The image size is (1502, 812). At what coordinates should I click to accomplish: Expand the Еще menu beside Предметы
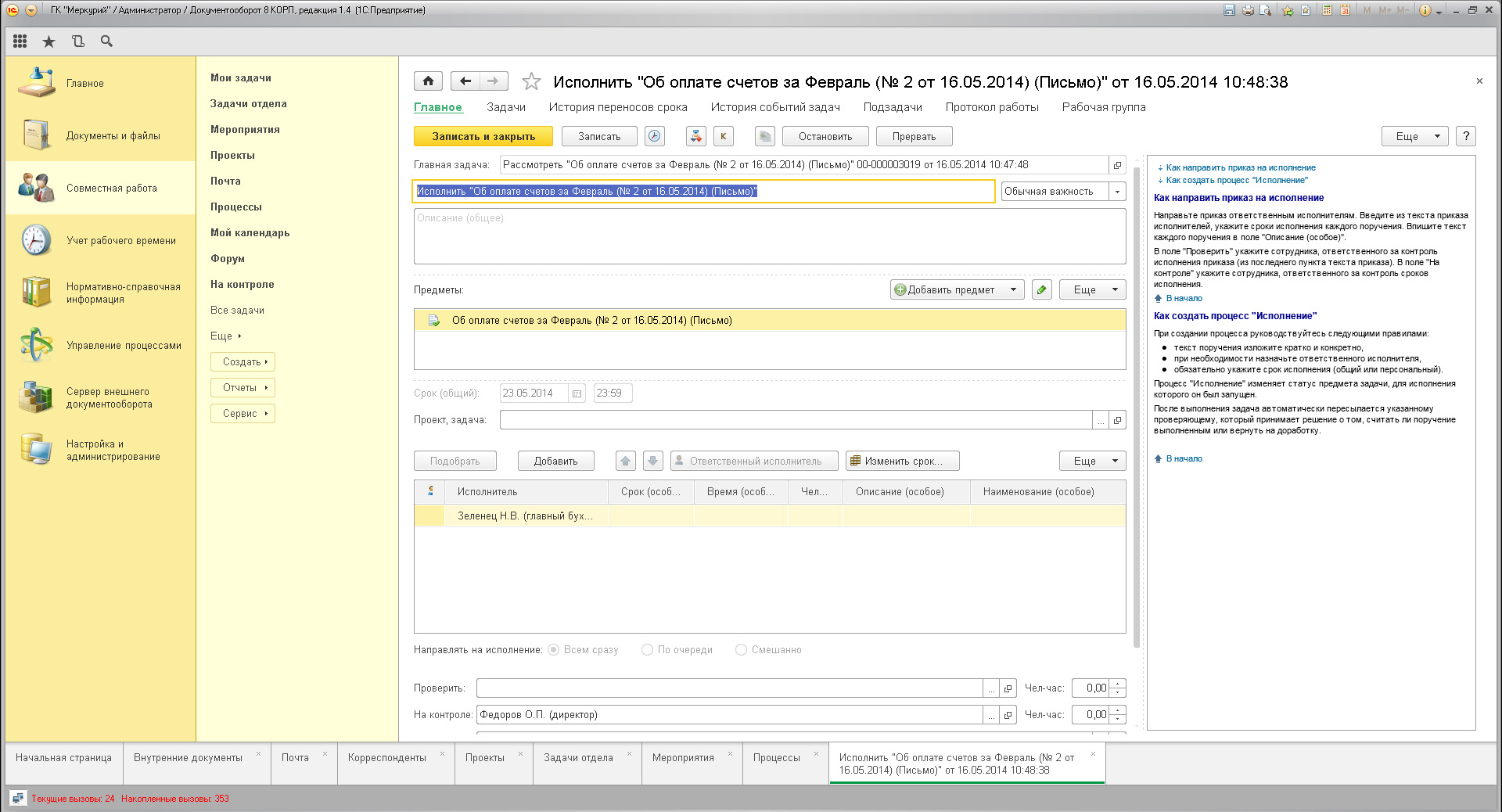pos(1092,289)
